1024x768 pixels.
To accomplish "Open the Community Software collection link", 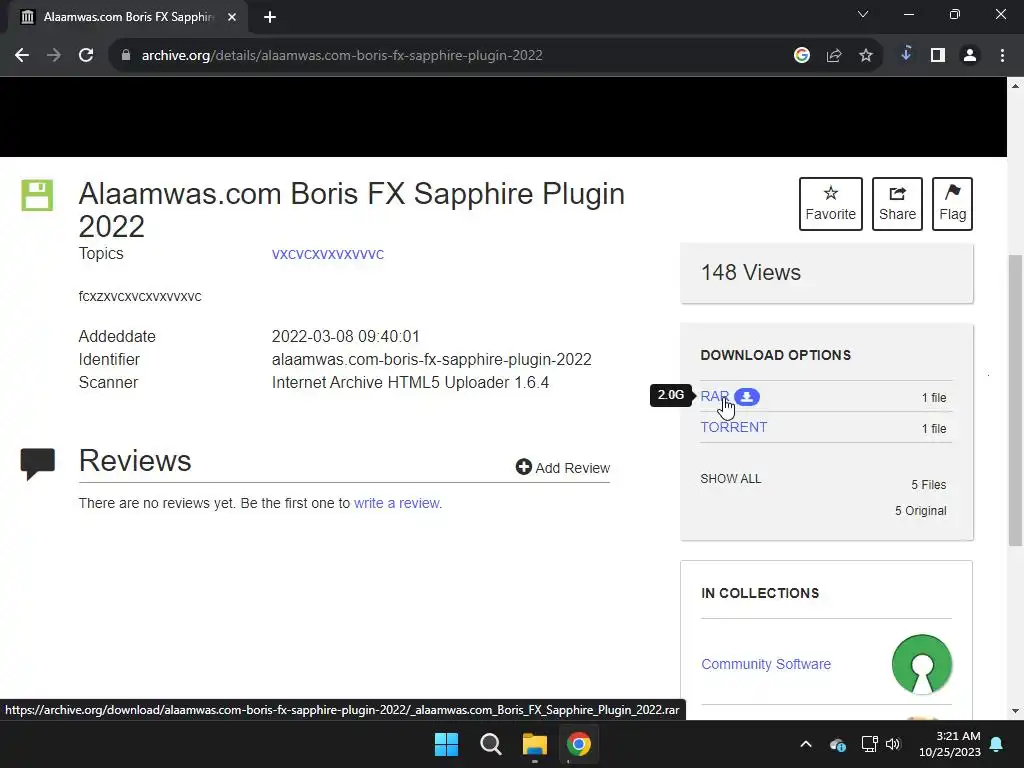I will (x=766, y=664).
